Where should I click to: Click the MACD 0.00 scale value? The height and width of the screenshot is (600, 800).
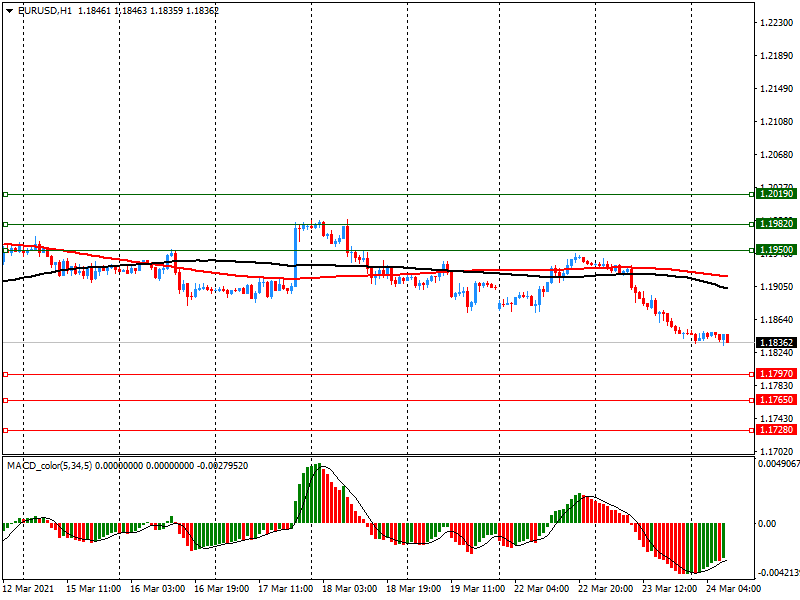coord(767,523)
